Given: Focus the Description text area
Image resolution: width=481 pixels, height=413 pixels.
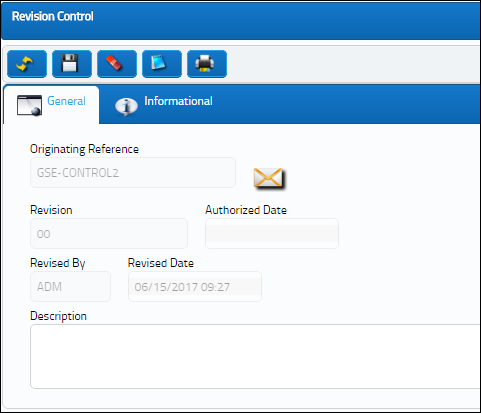Looking at the screenshot, I should [255, 356].
